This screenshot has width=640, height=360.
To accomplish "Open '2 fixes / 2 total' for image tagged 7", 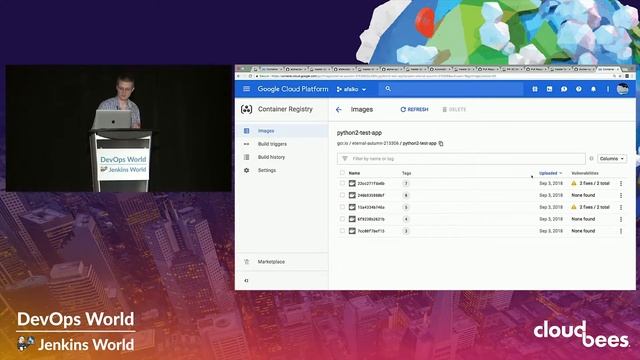I will (594, 184).
